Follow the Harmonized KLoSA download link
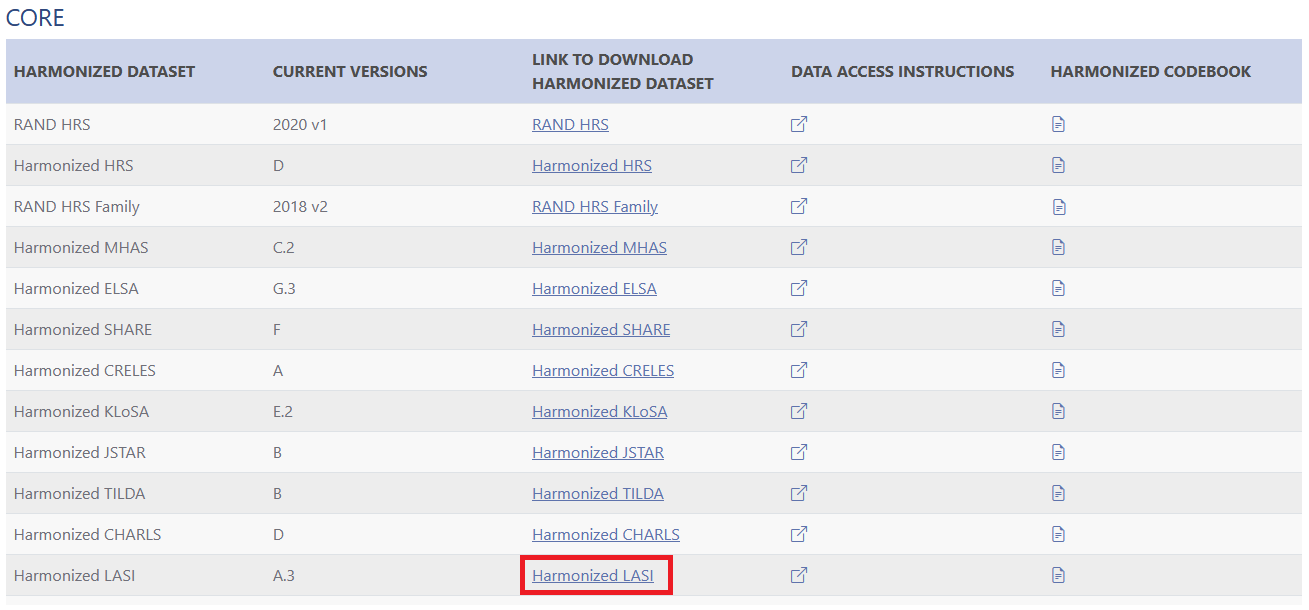1309x610 pixels. pyautogui.click(x=599, y=412)
